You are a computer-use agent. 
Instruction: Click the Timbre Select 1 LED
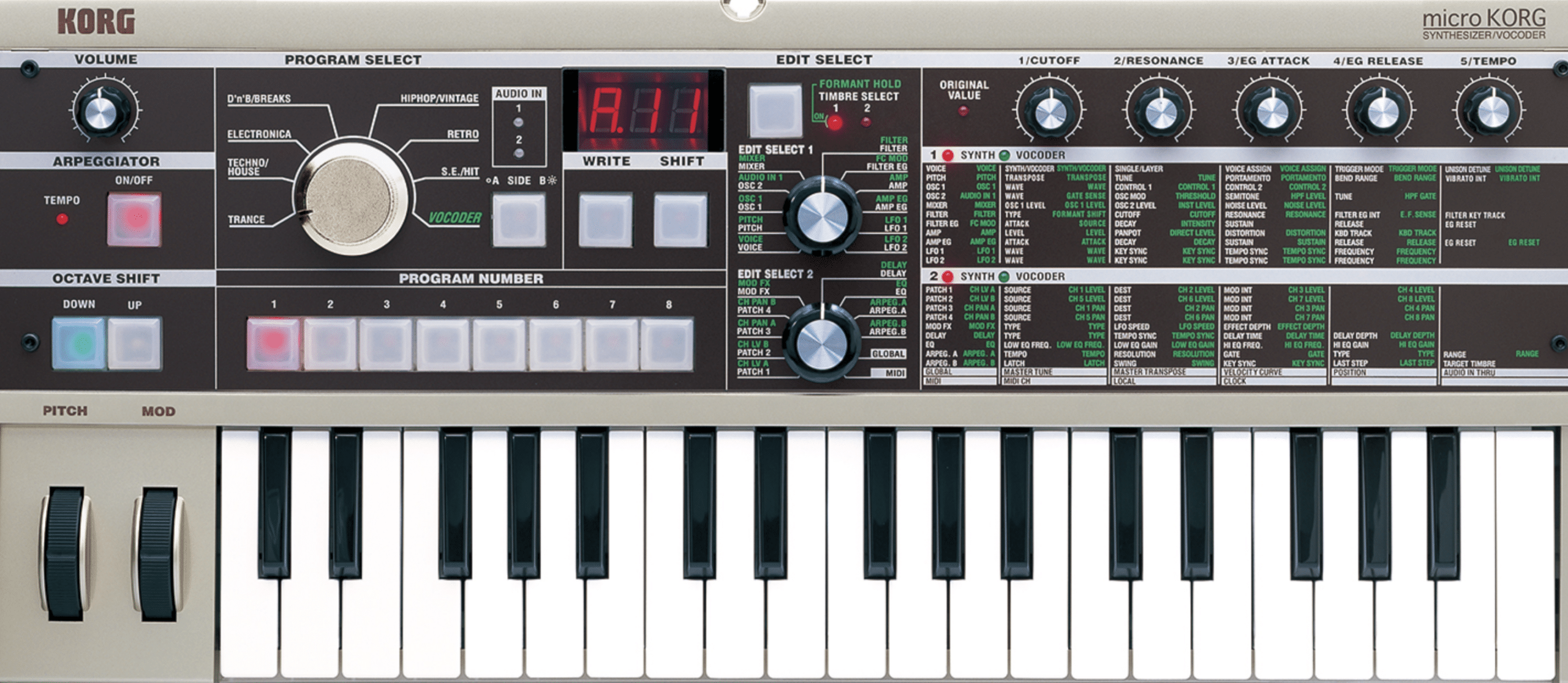[834, 123]
